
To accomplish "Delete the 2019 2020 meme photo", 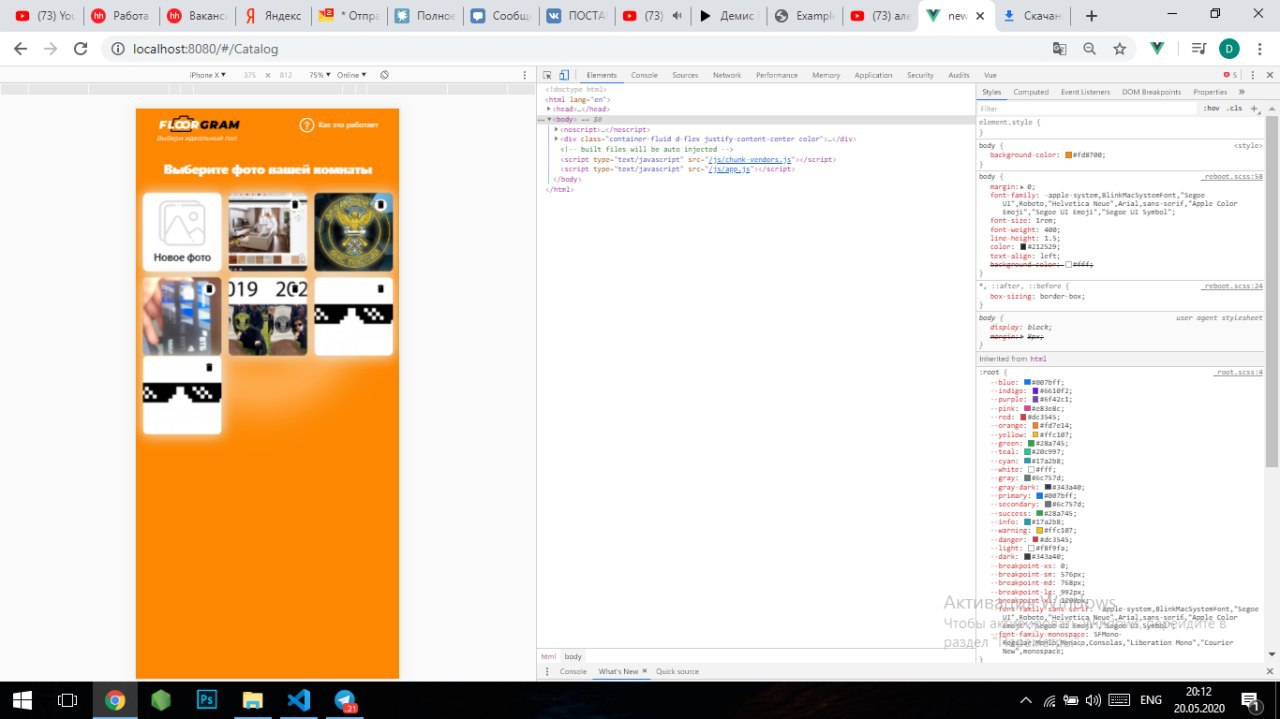I will (x=295, y=289).
